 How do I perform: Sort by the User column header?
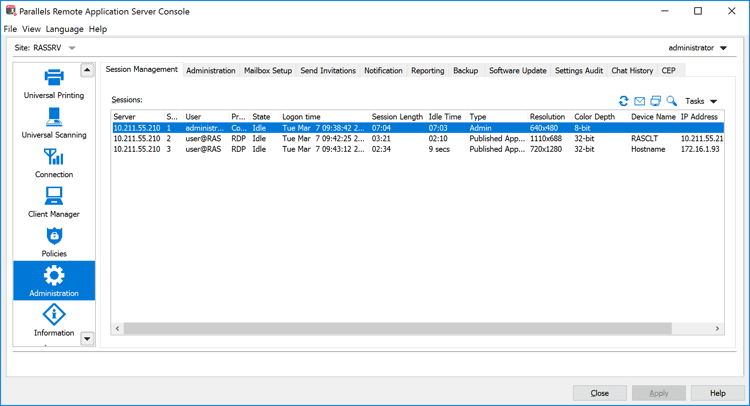click(206, 117)
